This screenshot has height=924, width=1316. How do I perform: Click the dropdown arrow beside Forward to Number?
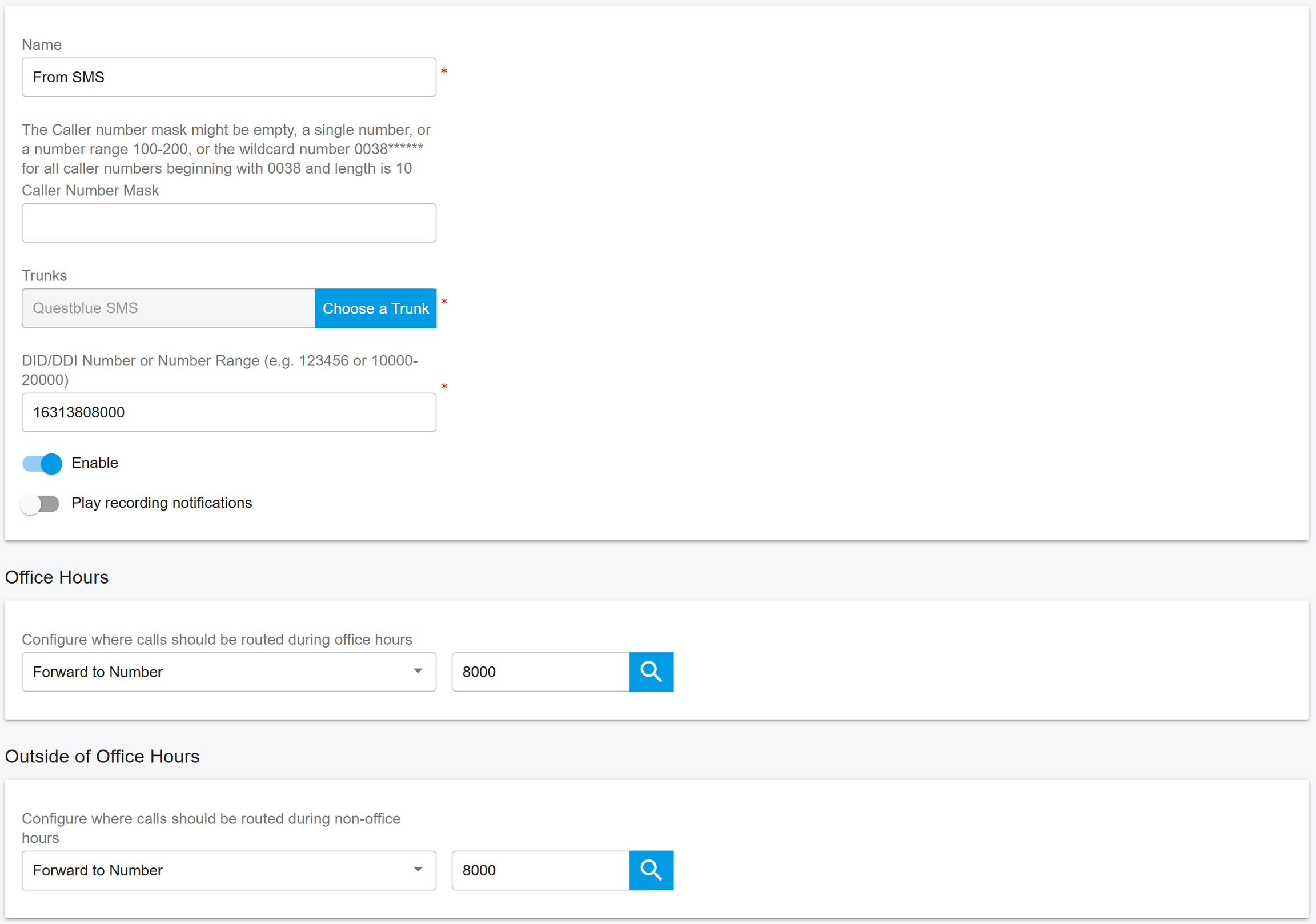coord(418,672)
